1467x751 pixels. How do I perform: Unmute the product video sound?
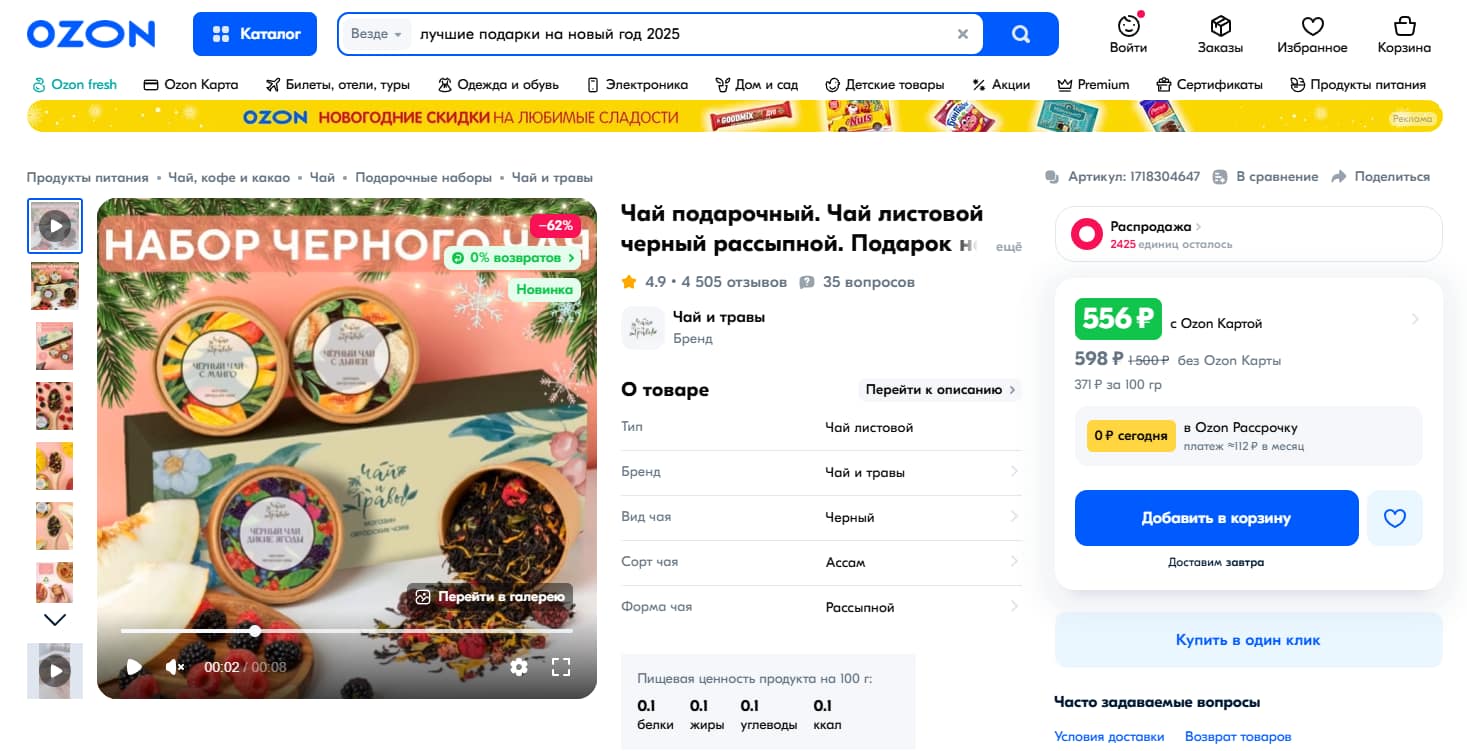coord(173,667)
